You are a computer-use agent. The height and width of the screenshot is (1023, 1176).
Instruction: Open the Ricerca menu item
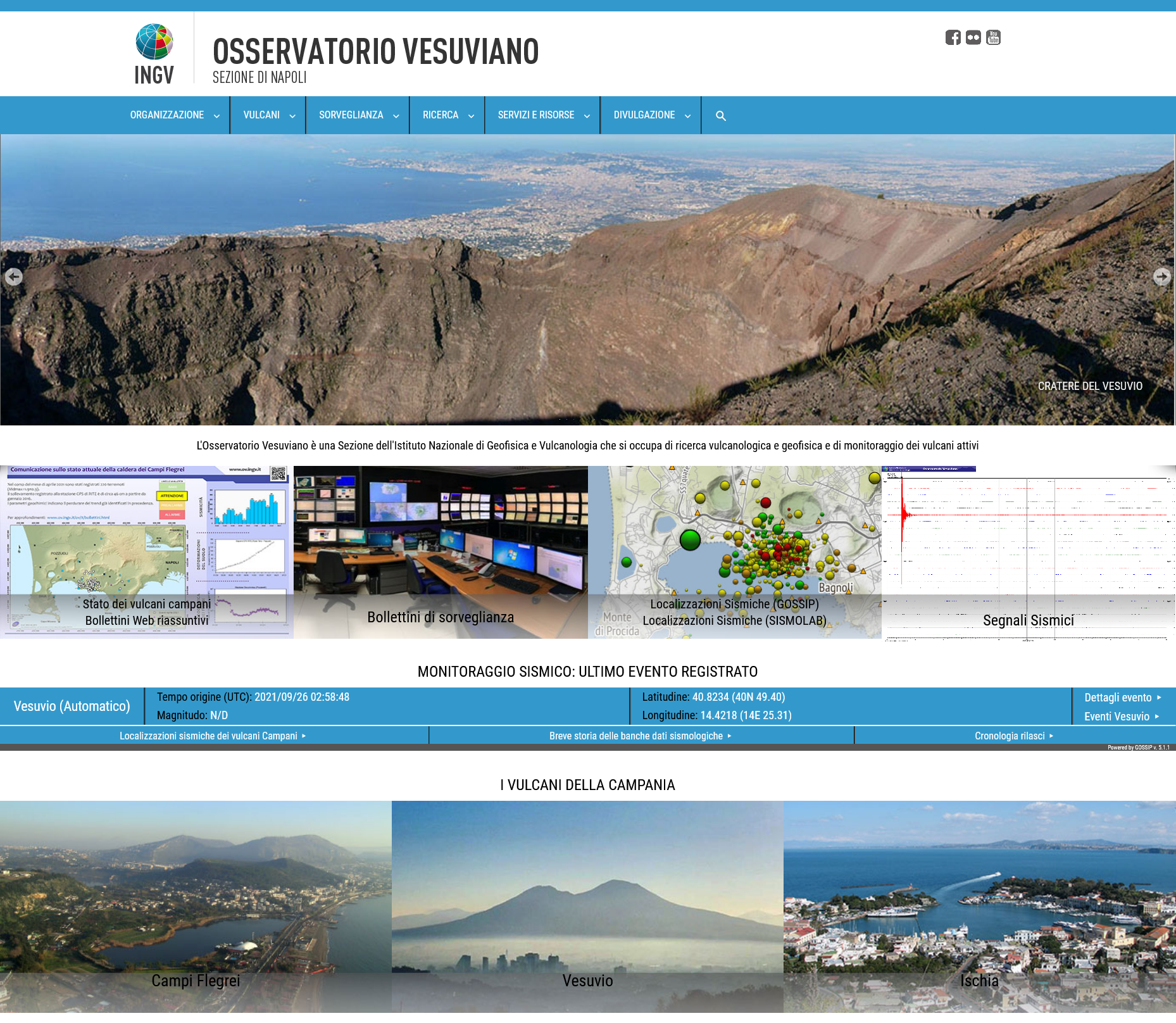[441, 115]
